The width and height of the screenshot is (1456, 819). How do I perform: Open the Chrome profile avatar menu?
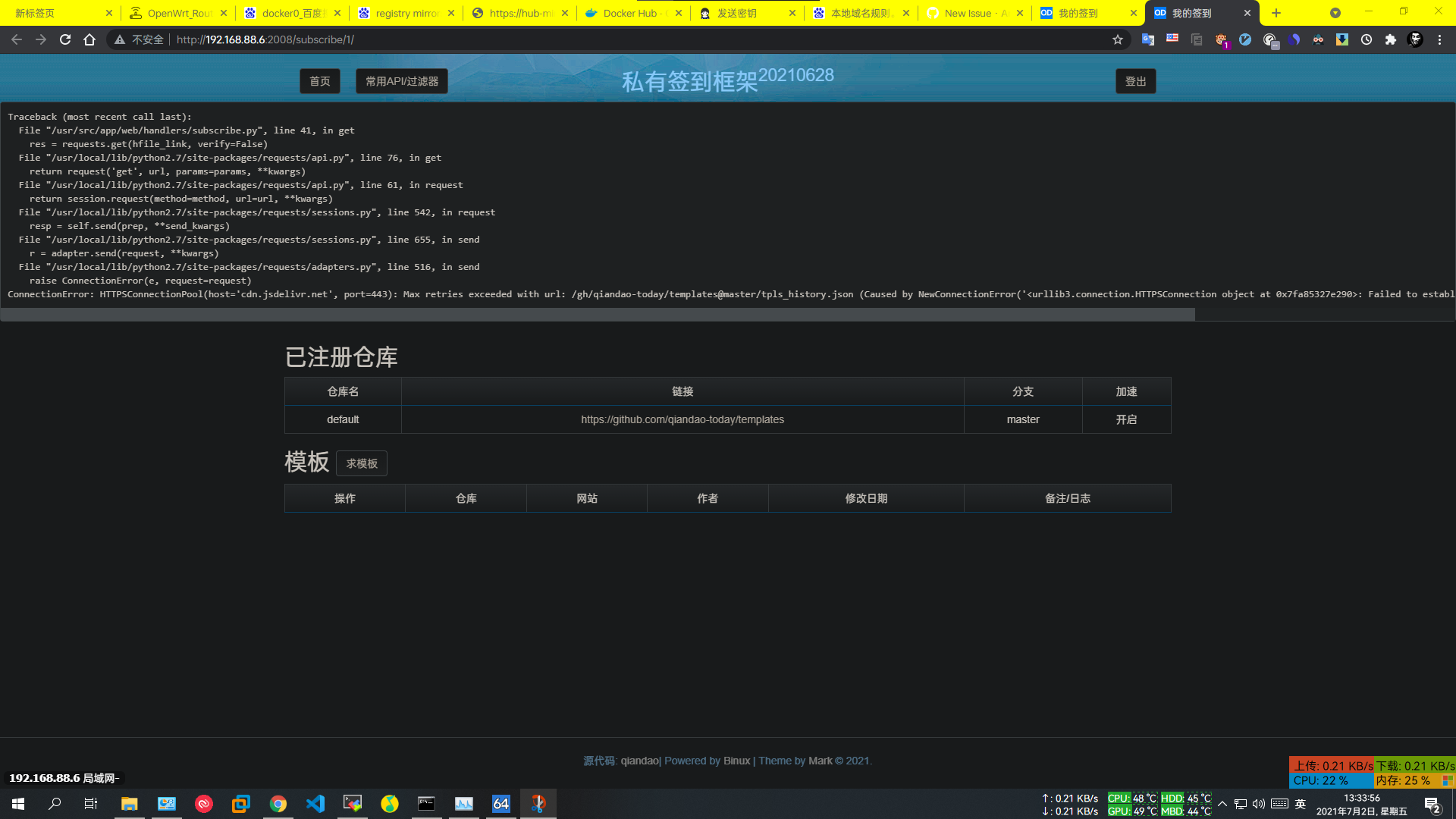pos(1414,39)
